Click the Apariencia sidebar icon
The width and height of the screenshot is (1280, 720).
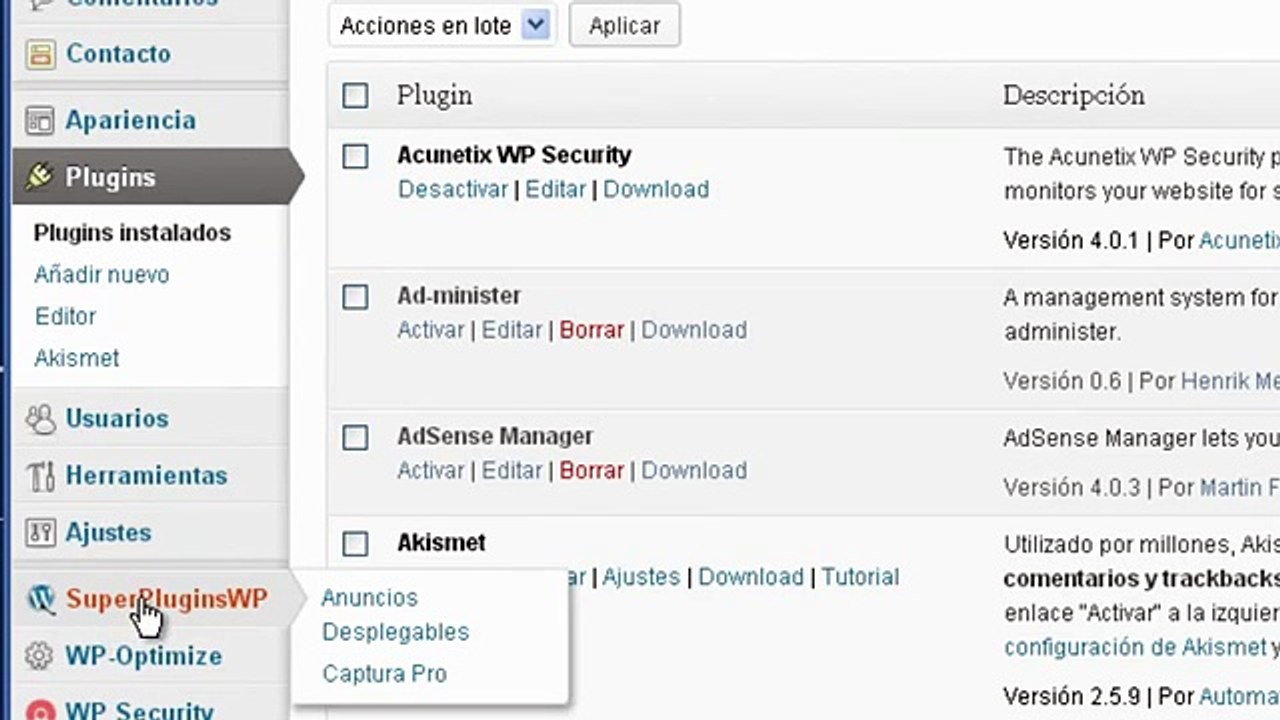(x=40, y=121)
